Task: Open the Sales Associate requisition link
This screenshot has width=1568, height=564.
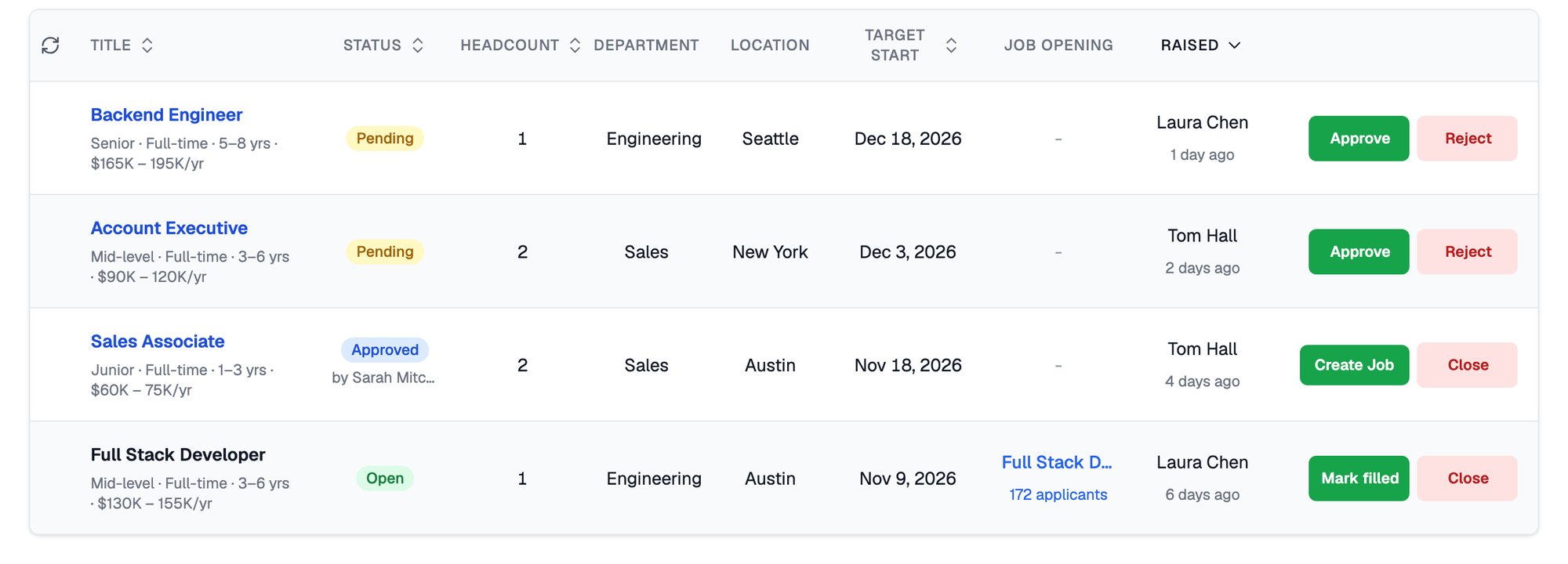Action: (x=158, y=342)
